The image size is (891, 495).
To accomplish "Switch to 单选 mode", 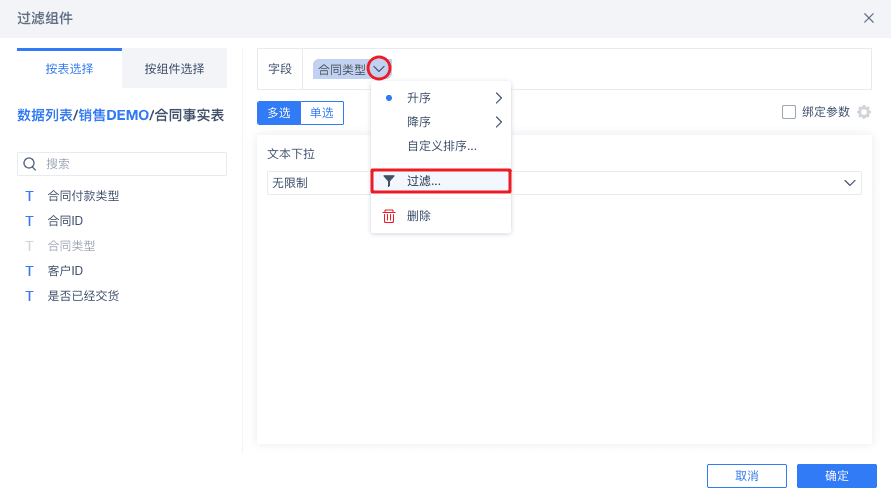I will (x=322, y=113).
